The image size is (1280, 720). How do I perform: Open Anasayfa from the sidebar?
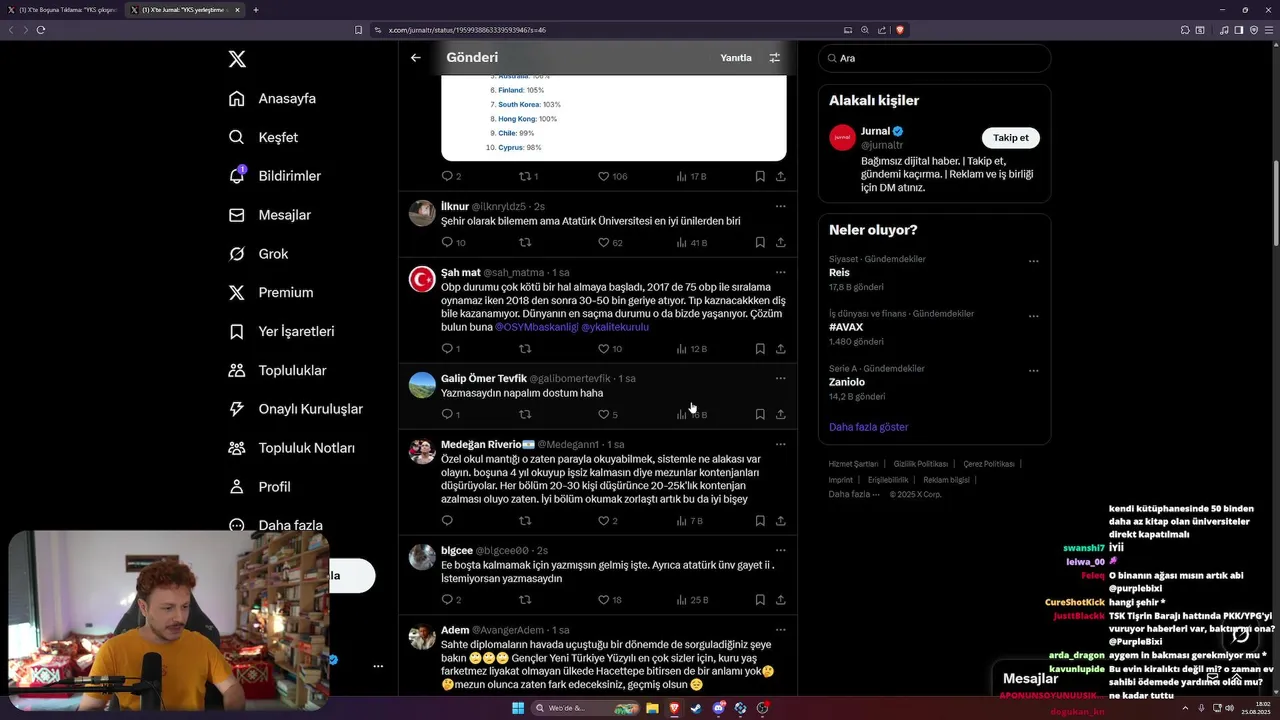point(272,98)
